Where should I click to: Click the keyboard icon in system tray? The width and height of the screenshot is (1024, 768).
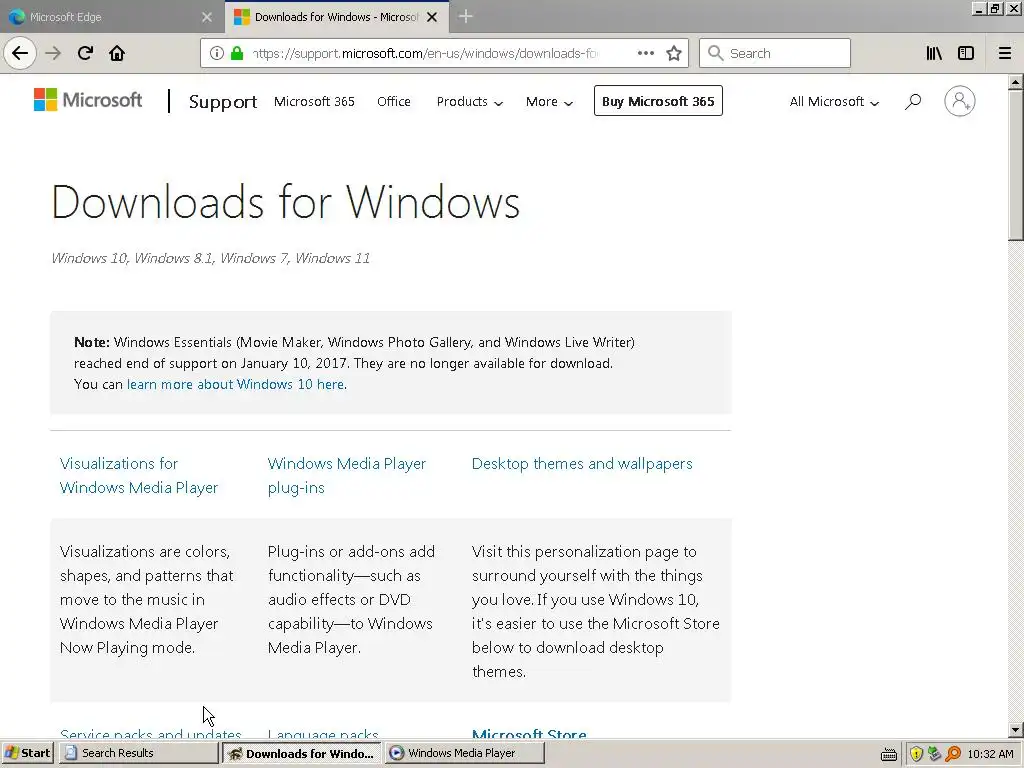[x=889, y=754]
